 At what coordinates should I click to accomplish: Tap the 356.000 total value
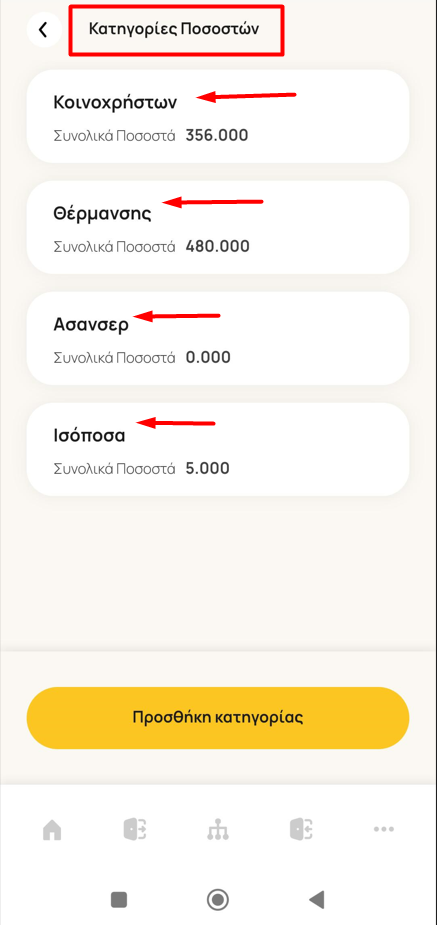click(x=216, y=136)
